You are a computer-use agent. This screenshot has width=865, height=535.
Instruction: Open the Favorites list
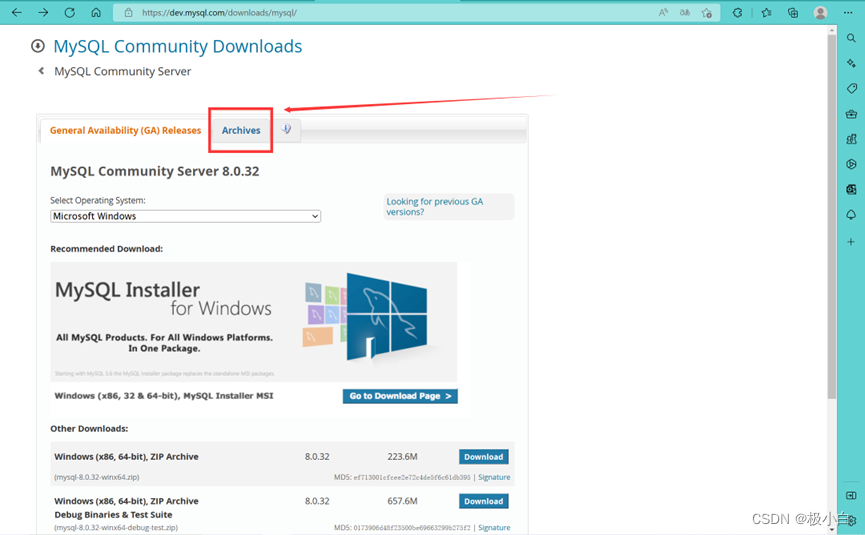click(766, 12)
